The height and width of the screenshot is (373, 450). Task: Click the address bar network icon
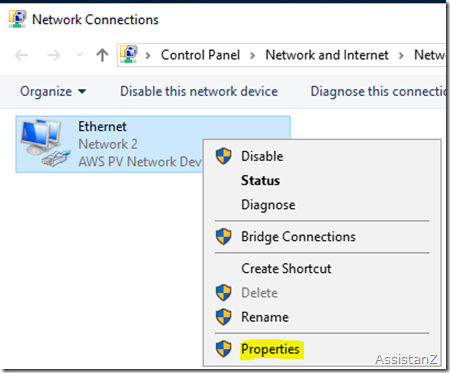tap(129, 55)
